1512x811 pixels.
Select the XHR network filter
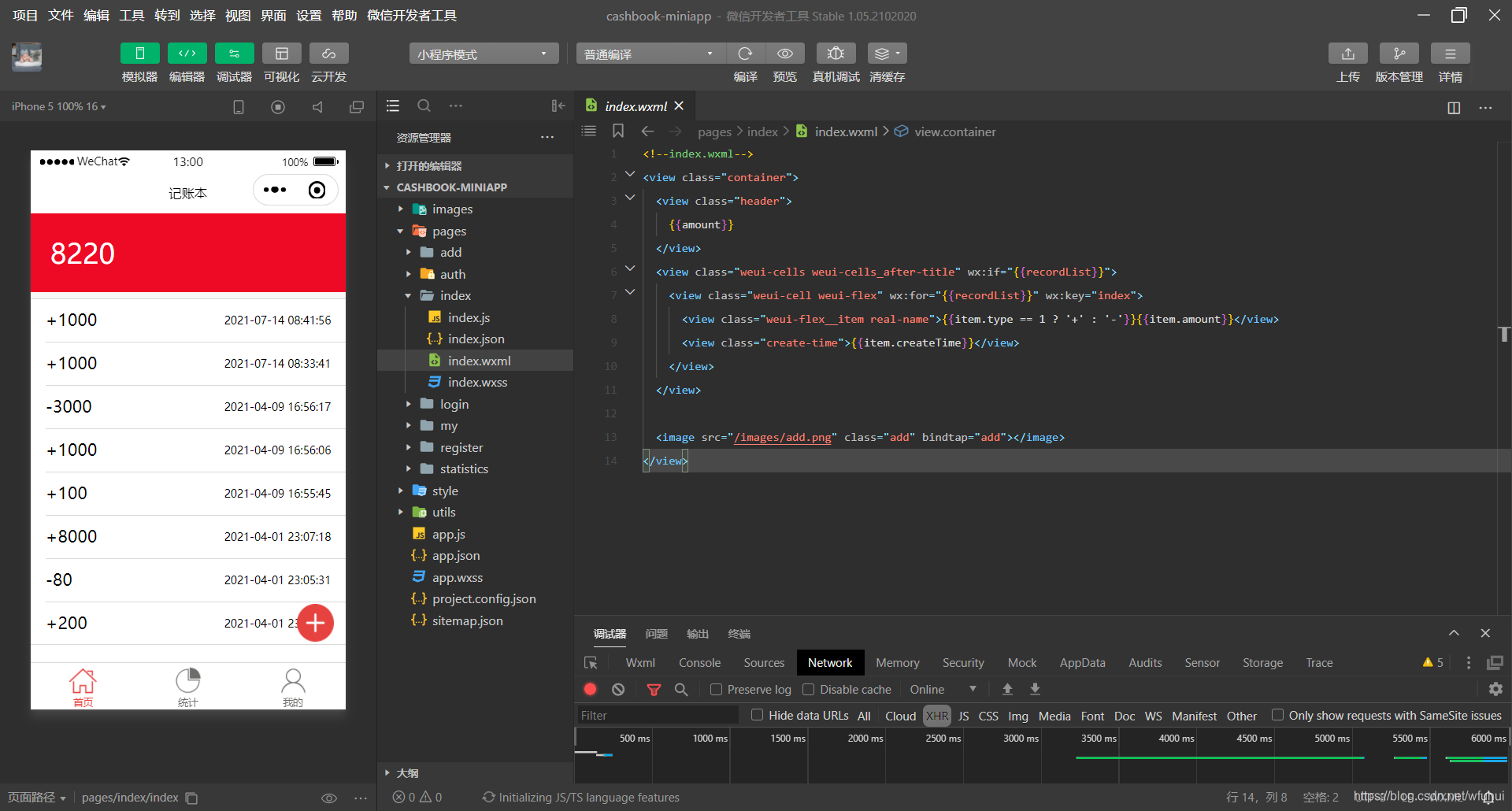[x=937, y=716]
